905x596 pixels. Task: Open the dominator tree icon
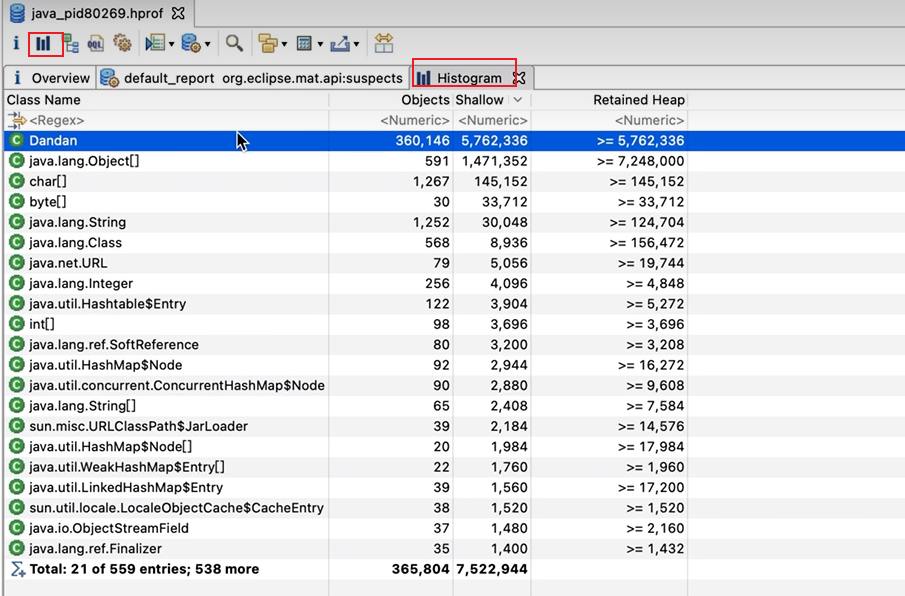pyautogui.click(x=71, y=43)
